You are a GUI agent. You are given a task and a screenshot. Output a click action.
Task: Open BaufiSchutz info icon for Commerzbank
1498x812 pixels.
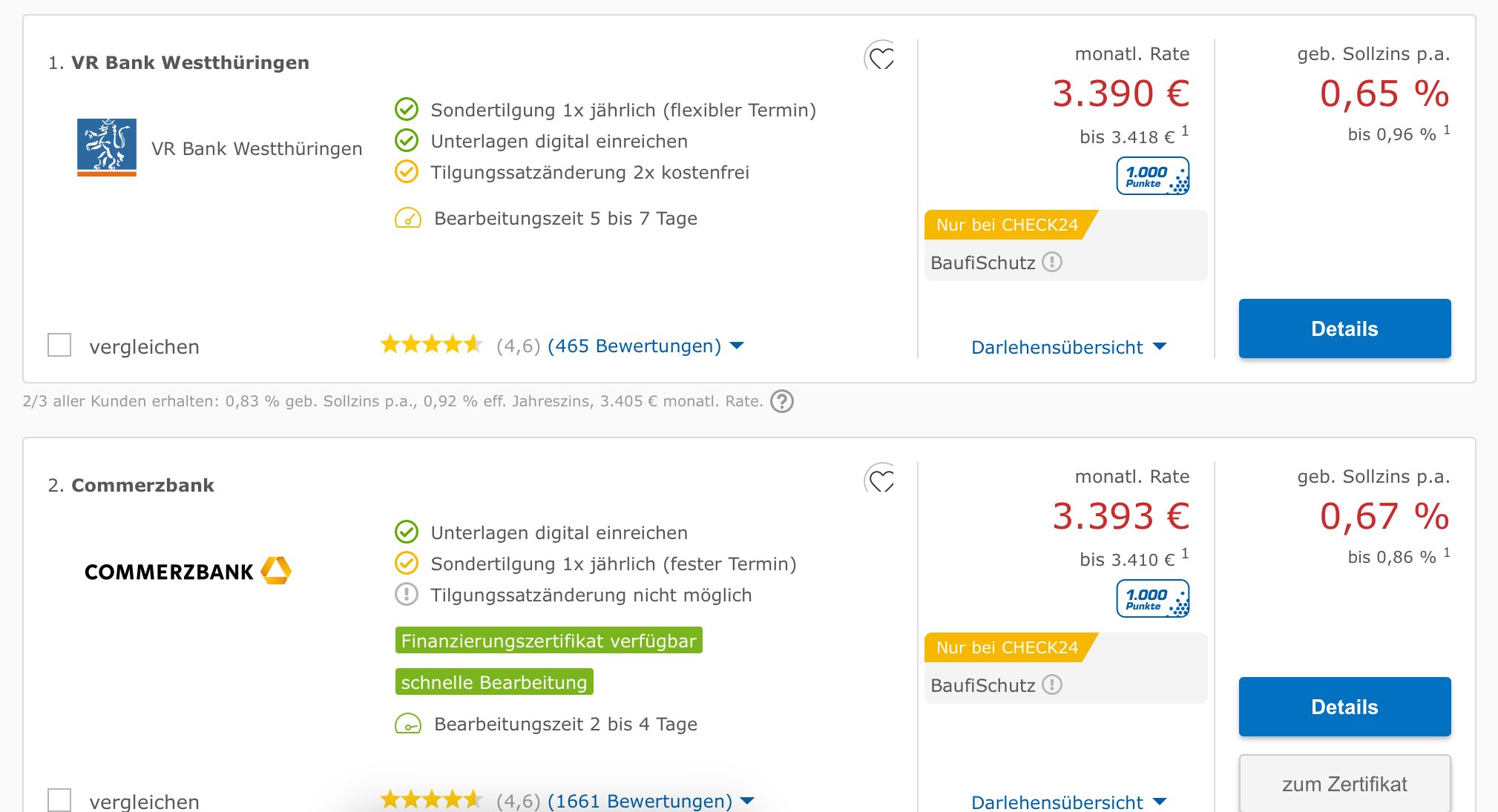(1052, 684)
